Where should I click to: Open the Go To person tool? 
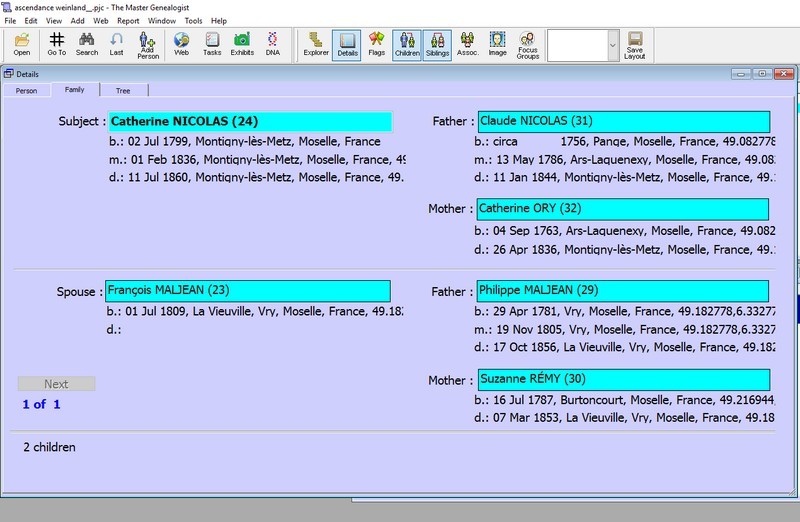[x=57, y=44]
